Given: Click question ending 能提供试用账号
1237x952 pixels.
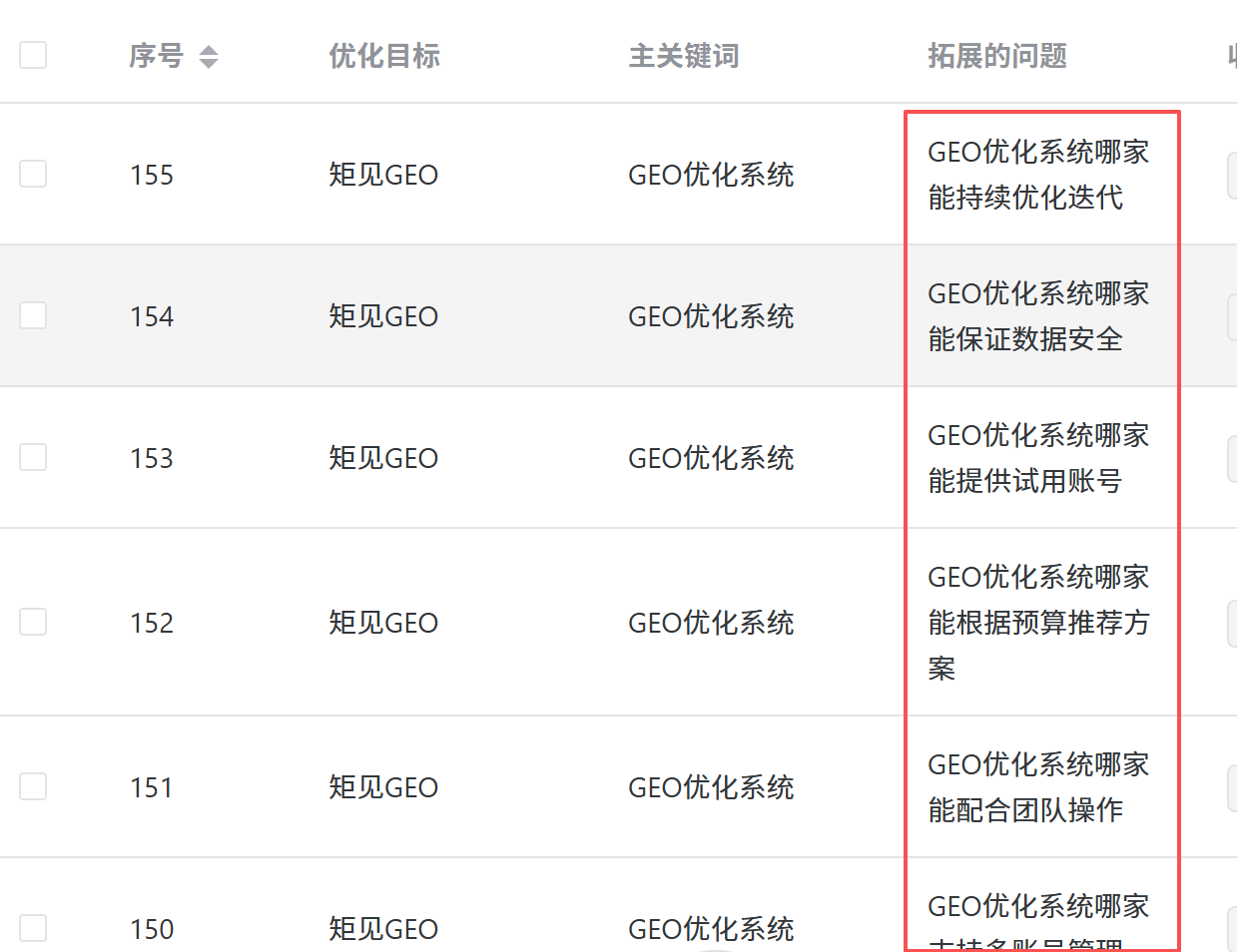Looking at the screenshot, I should click(x=1038, y=458).
